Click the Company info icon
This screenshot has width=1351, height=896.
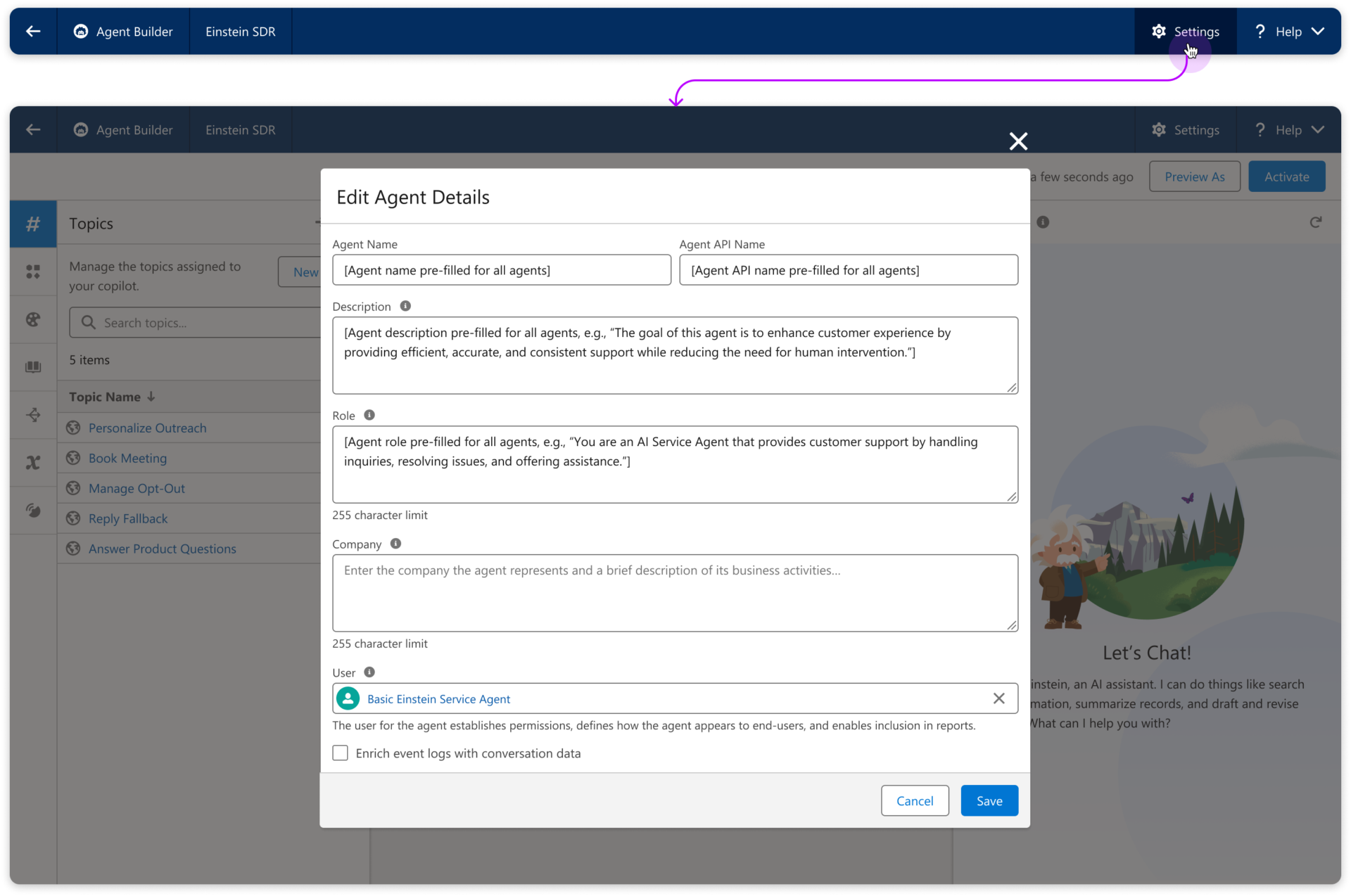click(395, 544)
